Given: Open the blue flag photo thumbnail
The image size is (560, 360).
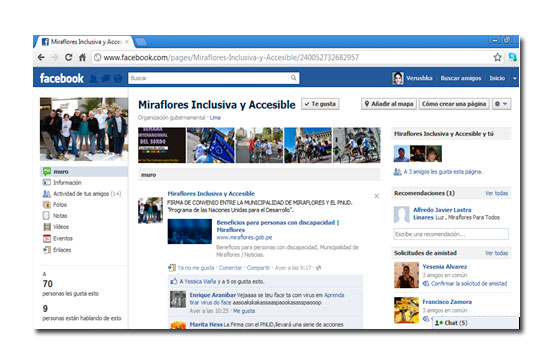Looking at the screenshot, I should [x=211, y=145].
